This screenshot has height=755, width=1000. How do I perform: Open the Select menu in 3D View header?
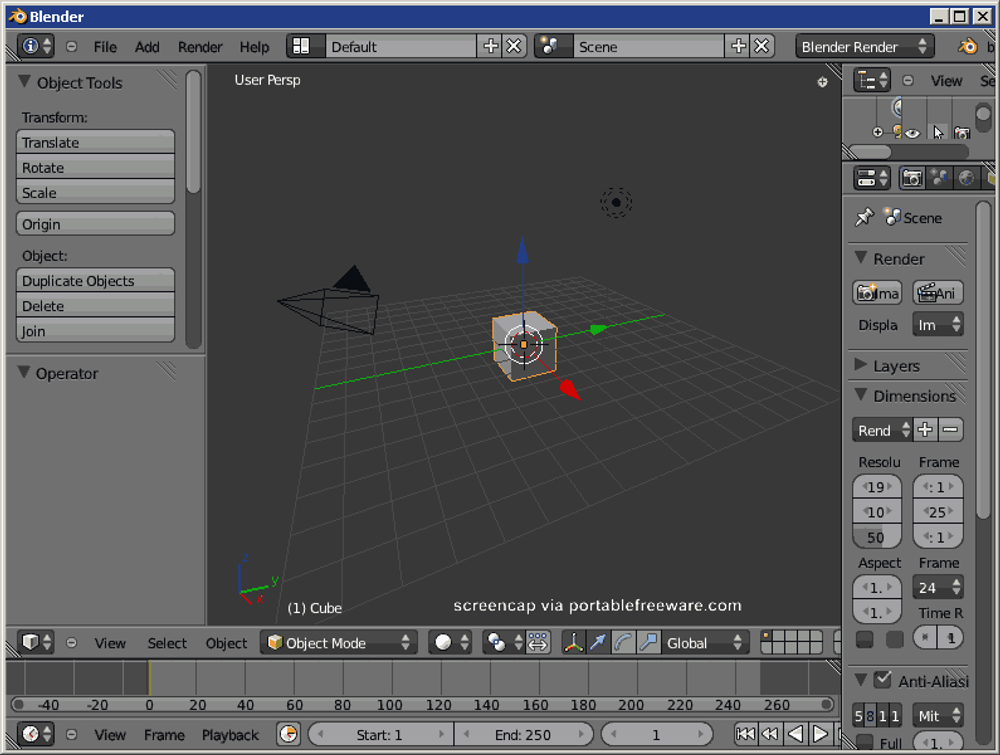(x=167, y=643)
